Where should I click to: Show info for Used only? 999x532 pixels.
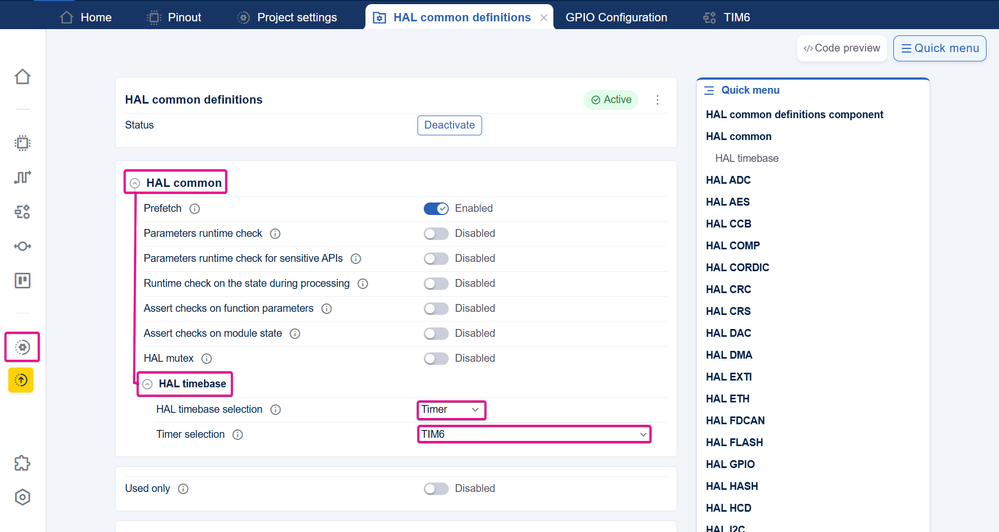pos(183,489)
